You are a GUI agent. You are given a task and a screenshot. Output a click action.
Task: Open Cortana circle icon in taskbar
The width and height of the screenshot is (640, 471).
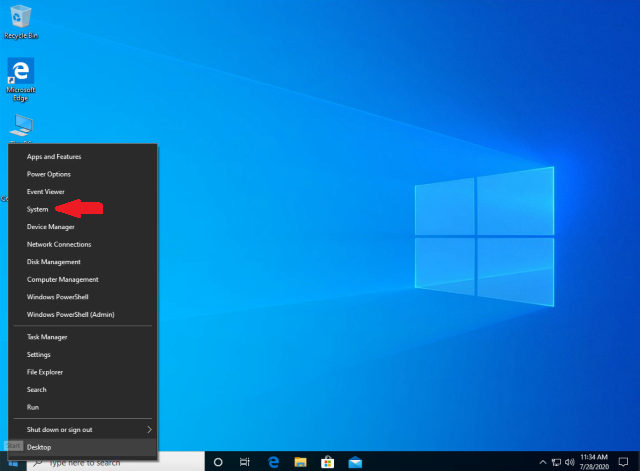click(x=218, y=462)
